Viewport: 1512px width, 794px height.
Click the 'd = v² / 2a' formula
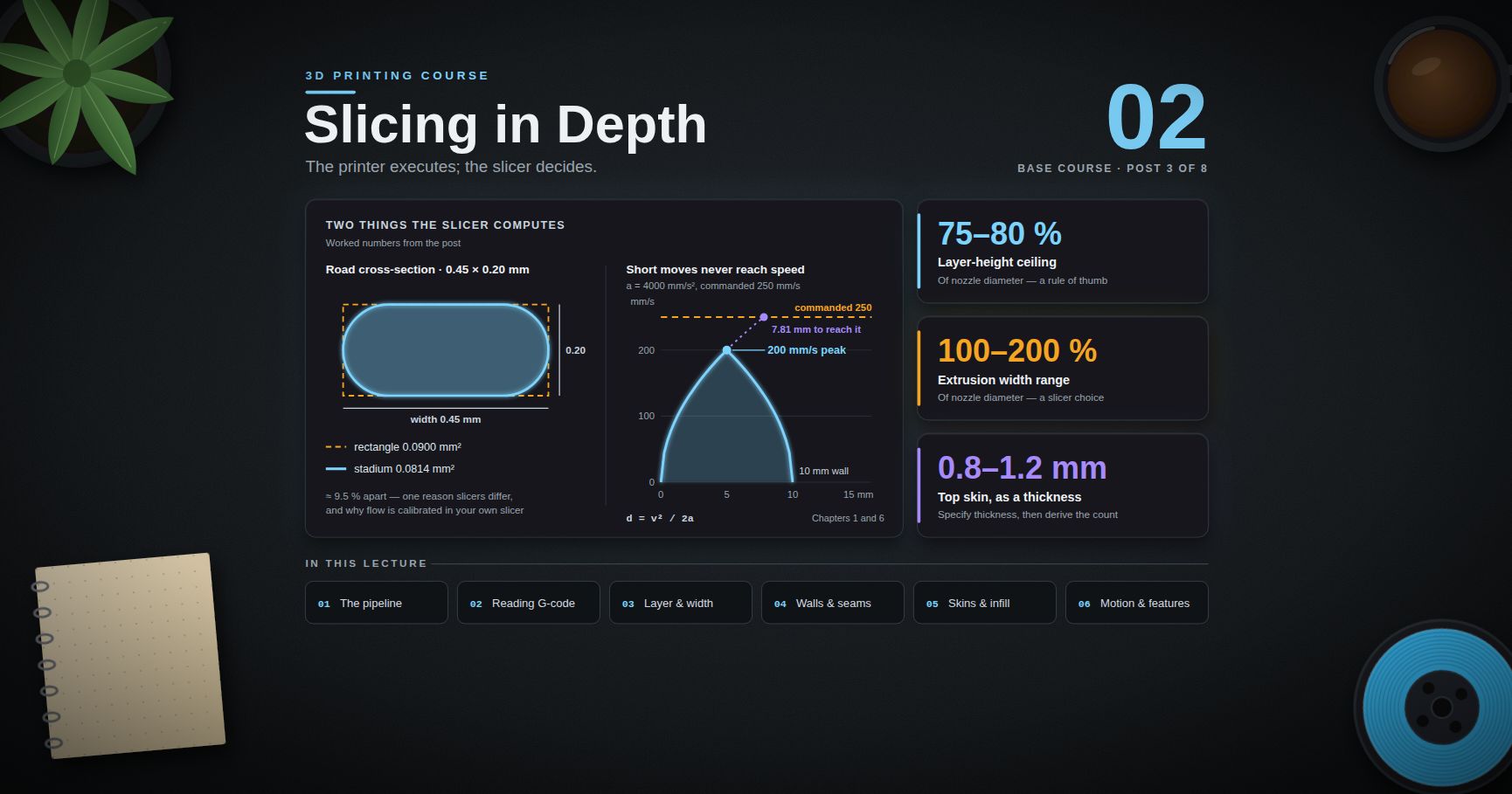point(660,518)
